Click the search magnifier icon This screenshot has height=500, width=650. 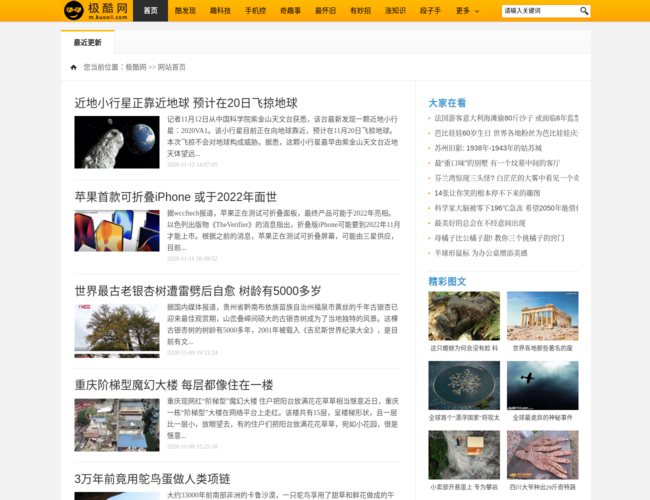point(584,11)
